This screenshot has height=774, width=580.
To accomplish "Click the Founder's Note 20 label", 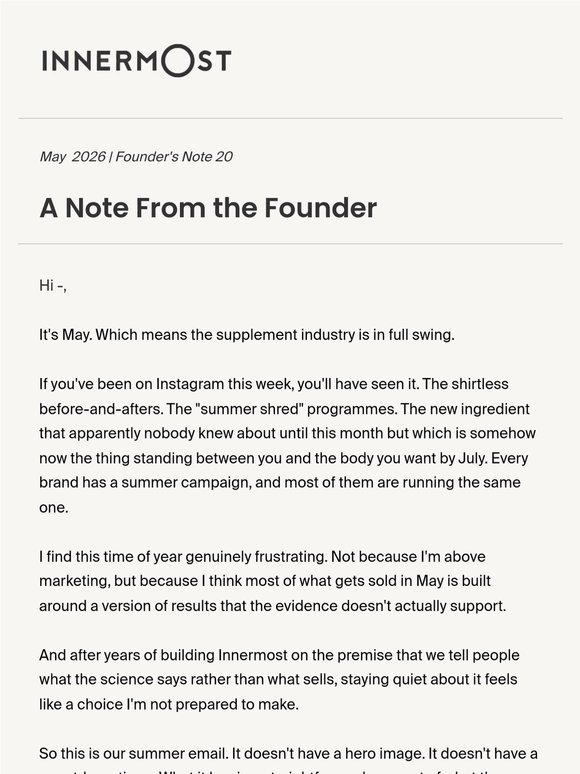I will point(174,156).
